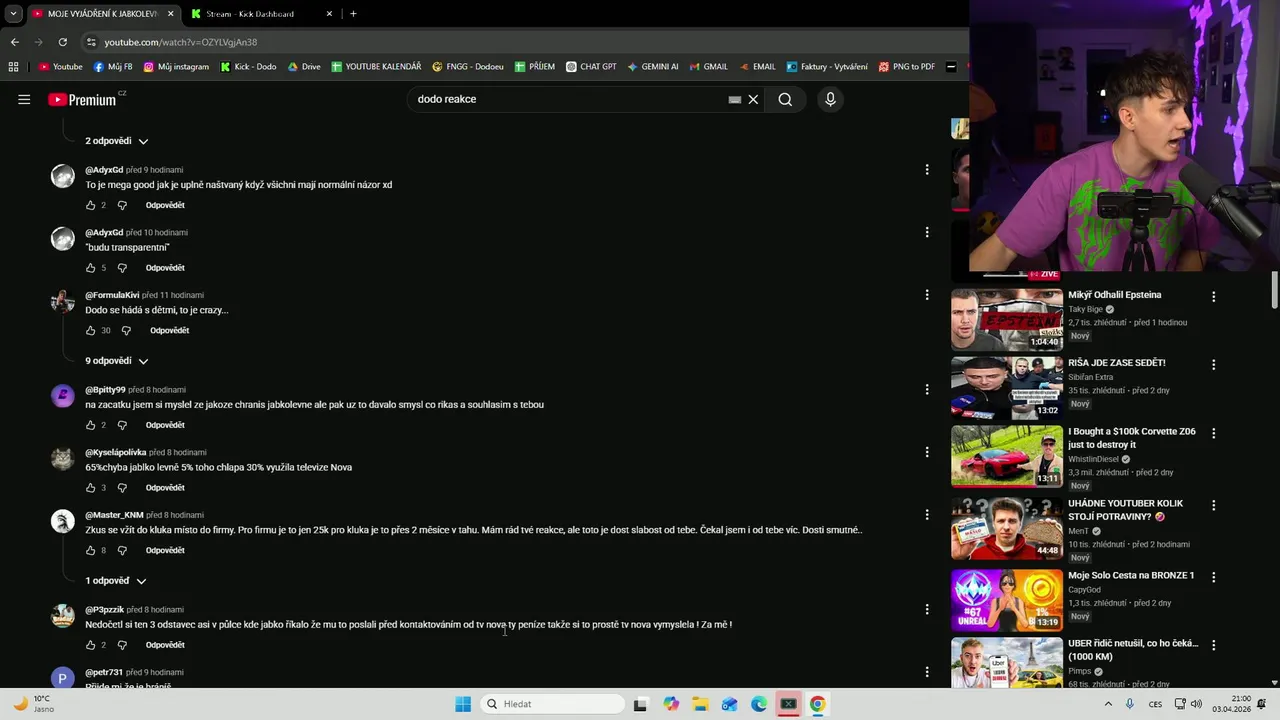
Task: Open Taky Bige channel link
Action: 1085,309
